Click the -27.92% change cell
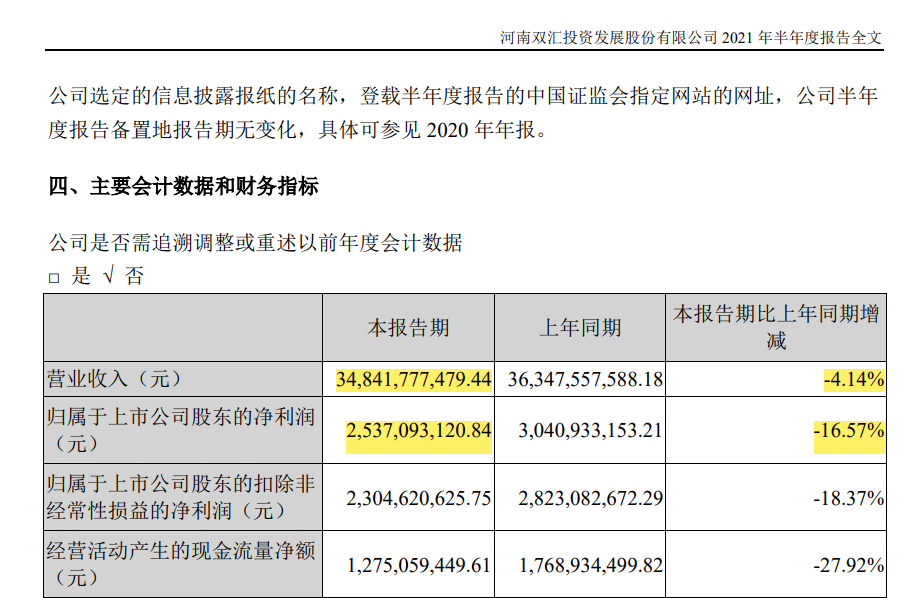 (x=849, y=565)
